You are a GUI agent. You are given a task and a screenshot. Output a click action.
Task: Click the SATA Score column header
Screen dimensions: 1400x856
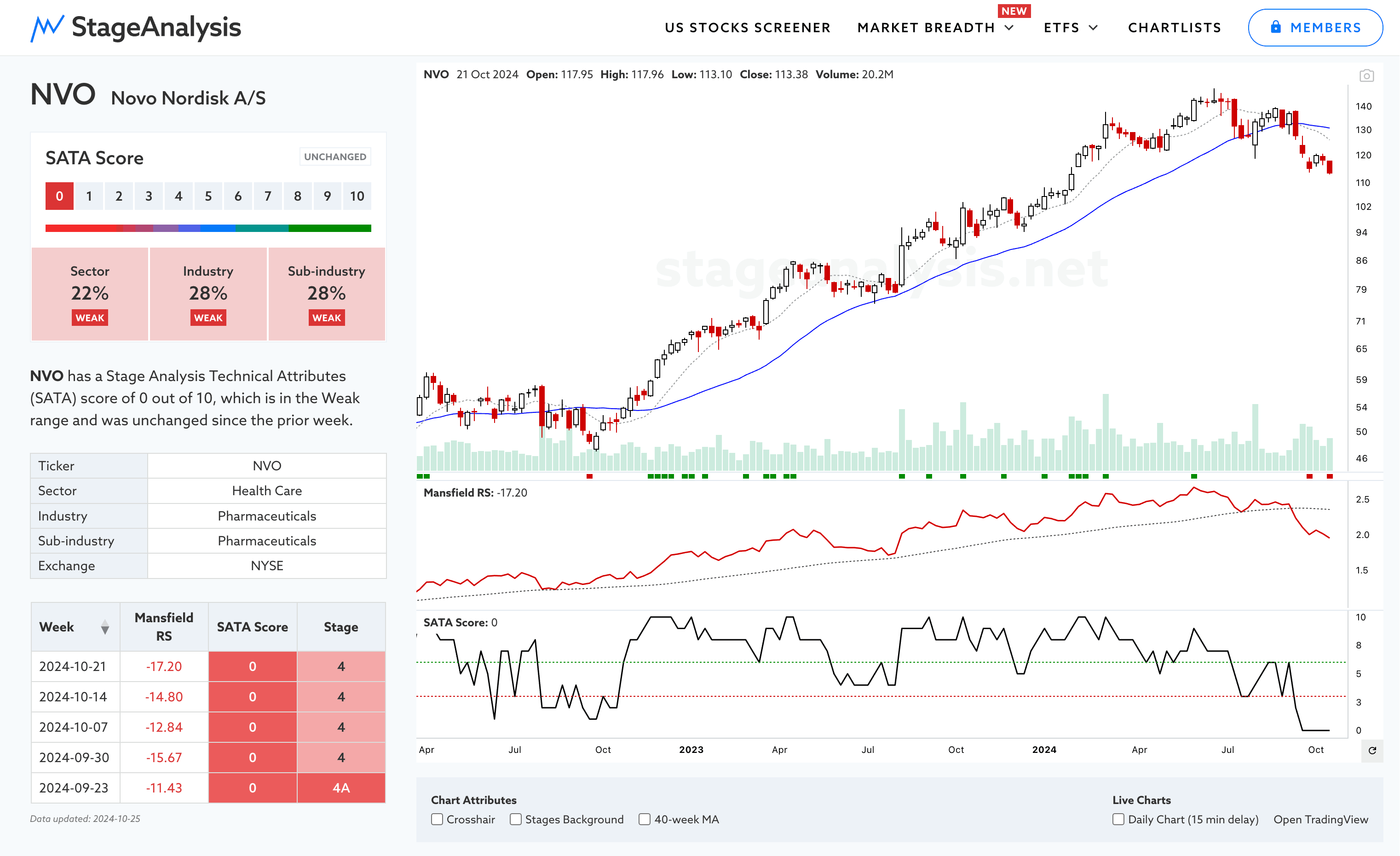point(252,627)
